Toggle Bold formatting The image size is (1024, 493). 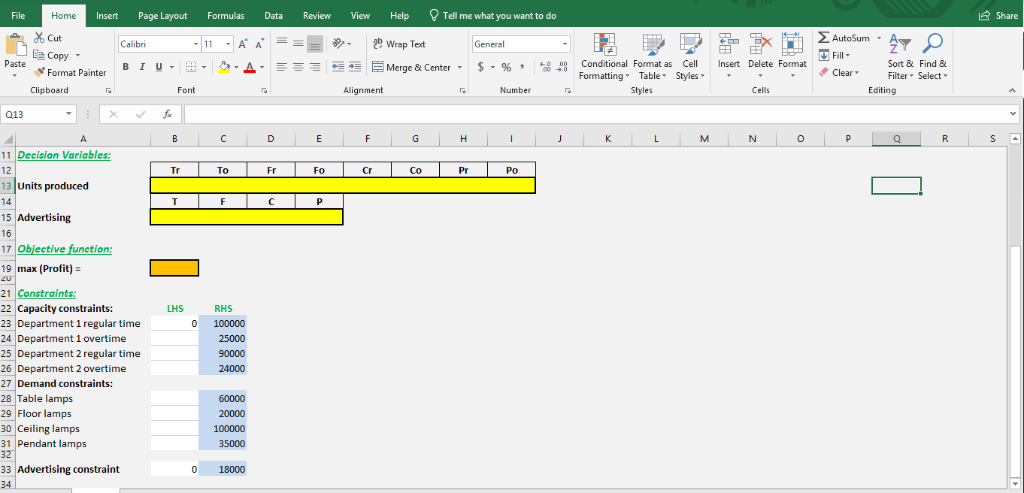(125, 67)
